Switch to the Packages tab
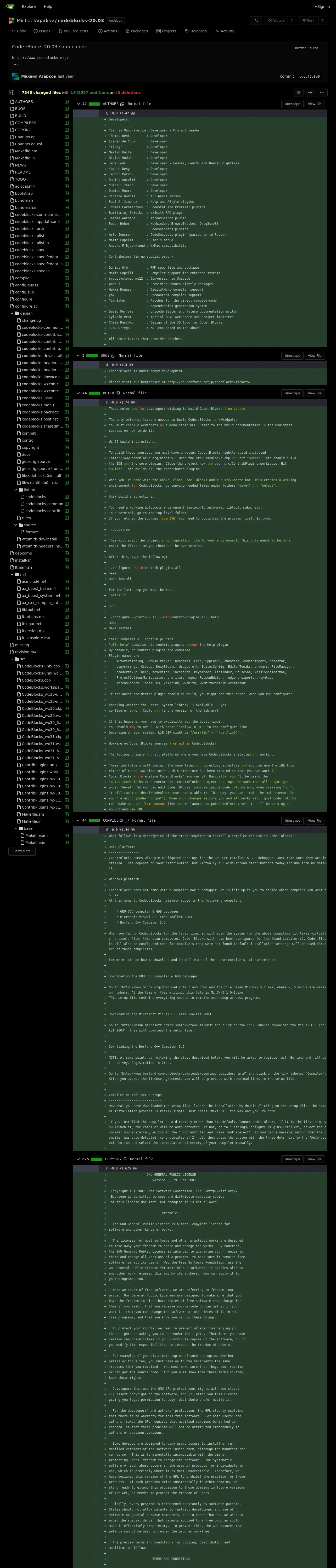 pyautogui.click(x=137, y=31)
